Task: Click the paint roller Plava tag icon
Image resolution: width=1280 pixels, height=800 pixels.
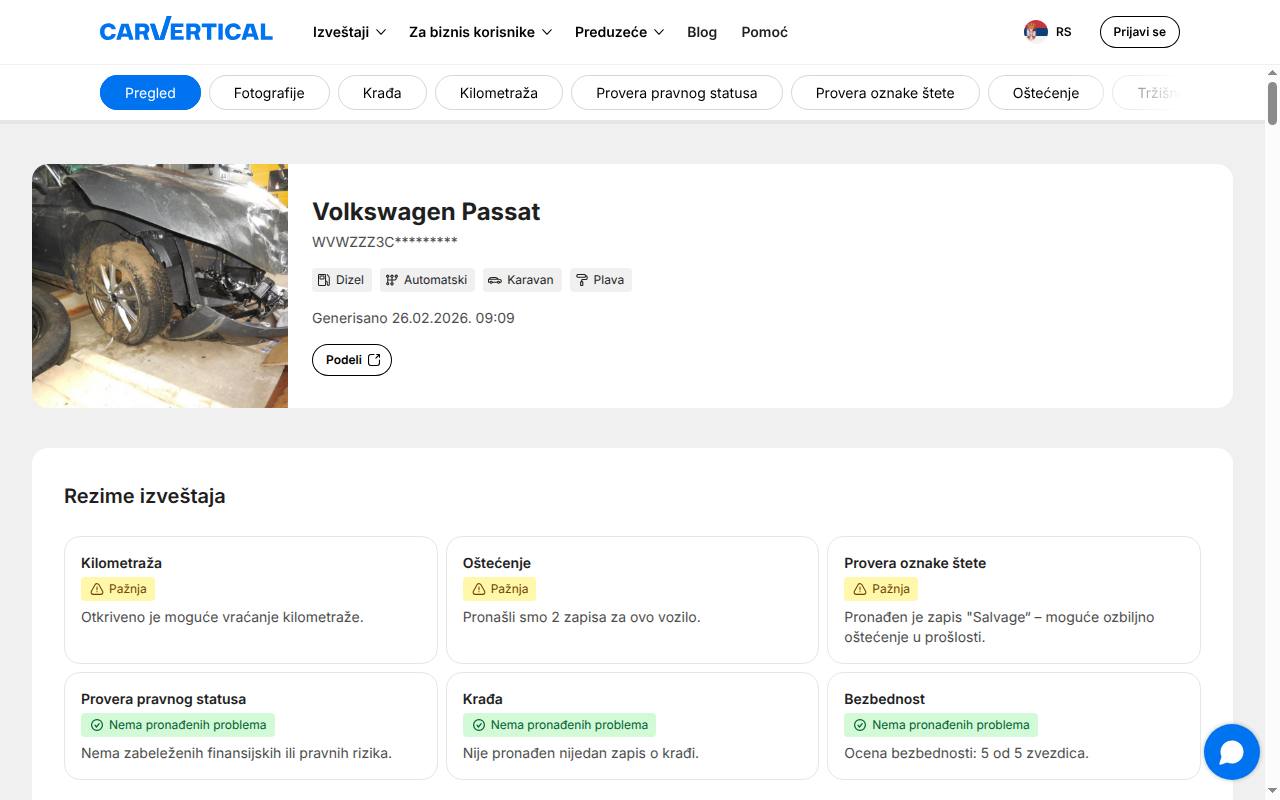Action: (582, 280)
